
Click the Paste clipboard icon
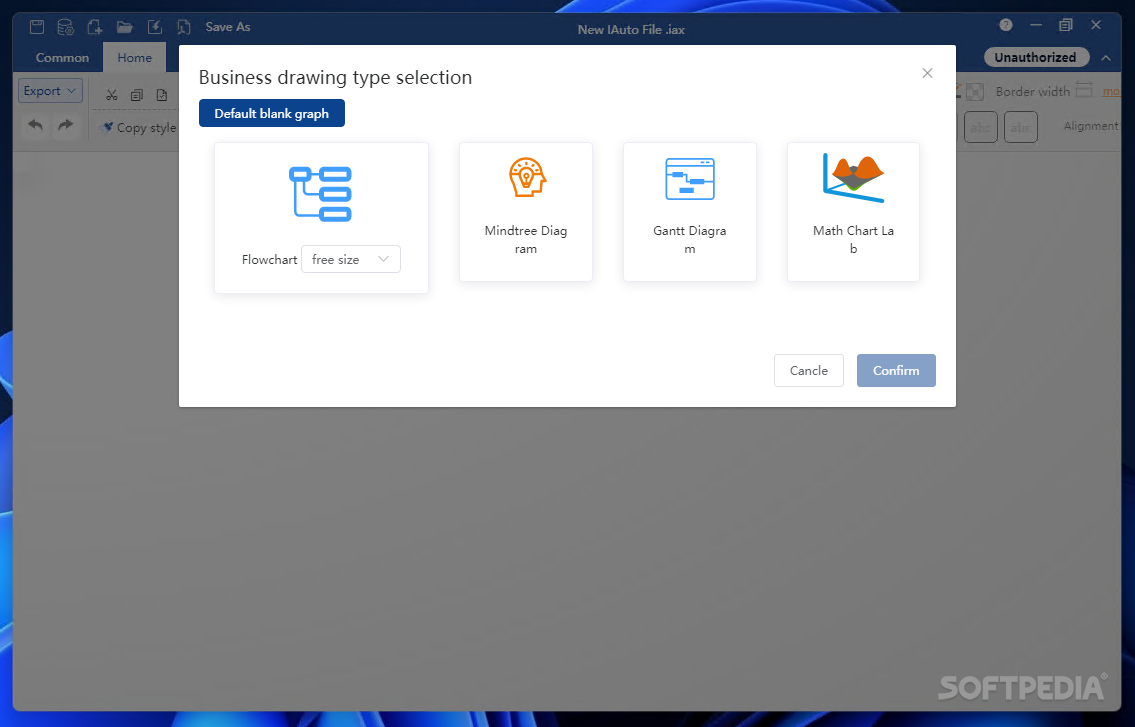coord(161,95)
